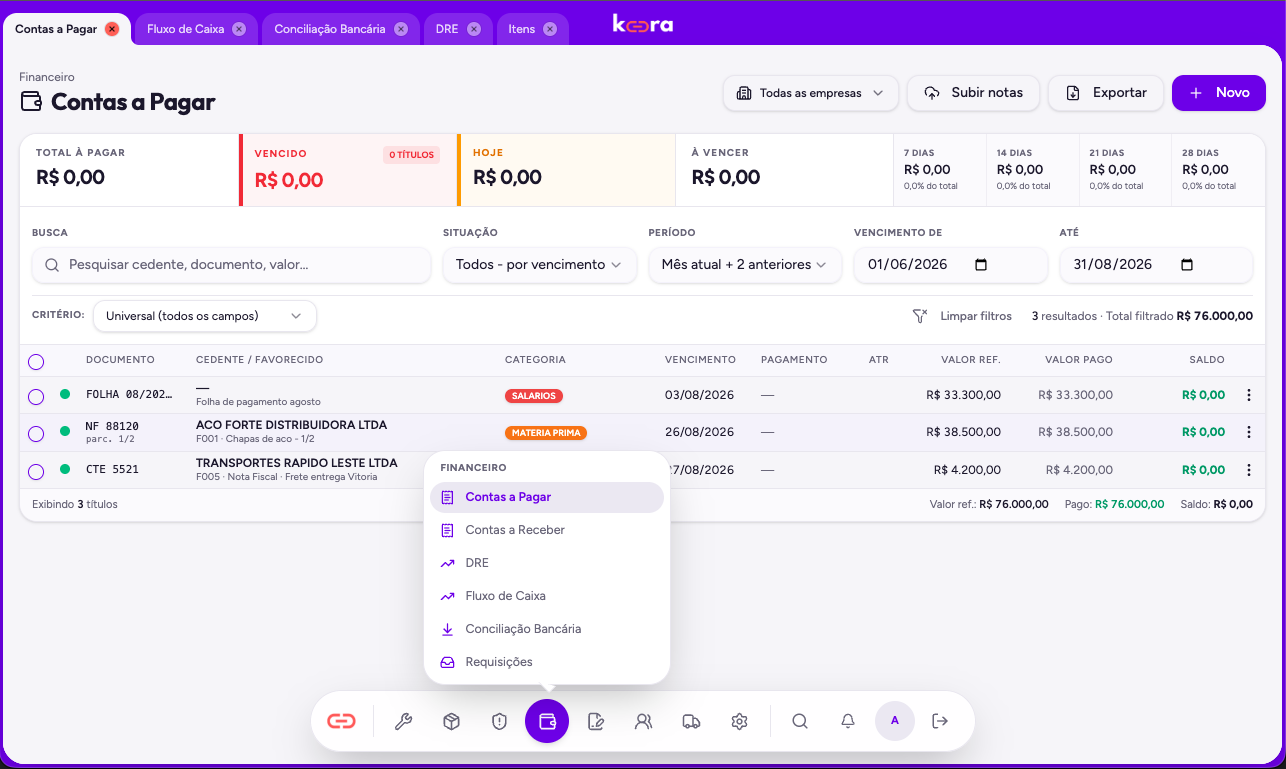The image size is (1286, 769).
Task: Open calendar picker for Até date
Action: (x=1187, y=265)
